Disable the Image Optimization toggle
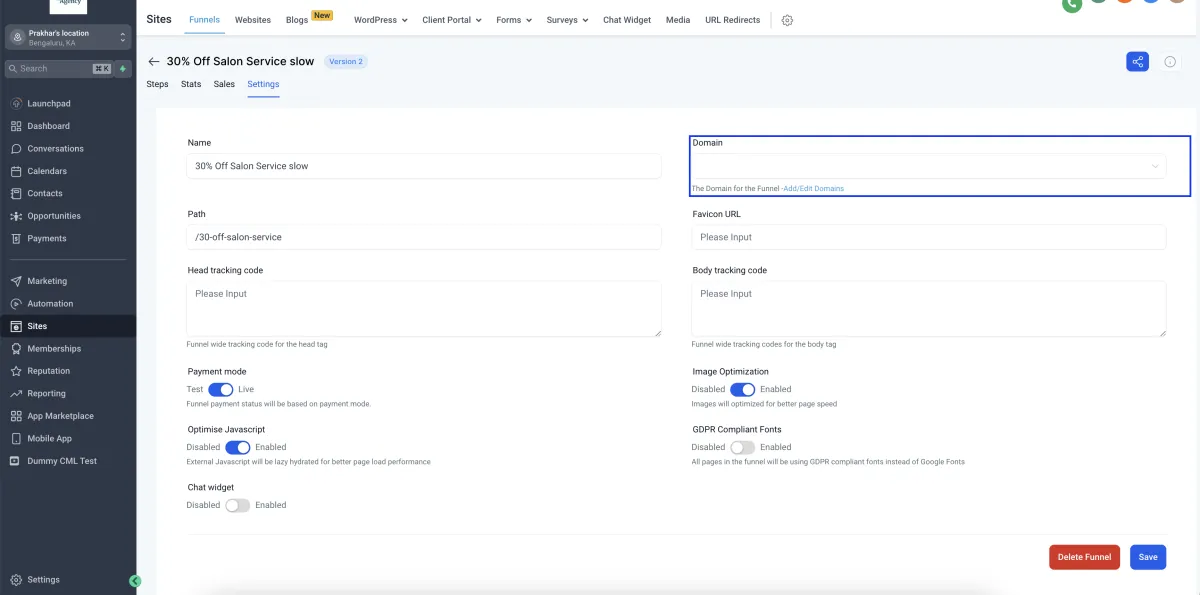The image size is (1200, 595). 742,390
